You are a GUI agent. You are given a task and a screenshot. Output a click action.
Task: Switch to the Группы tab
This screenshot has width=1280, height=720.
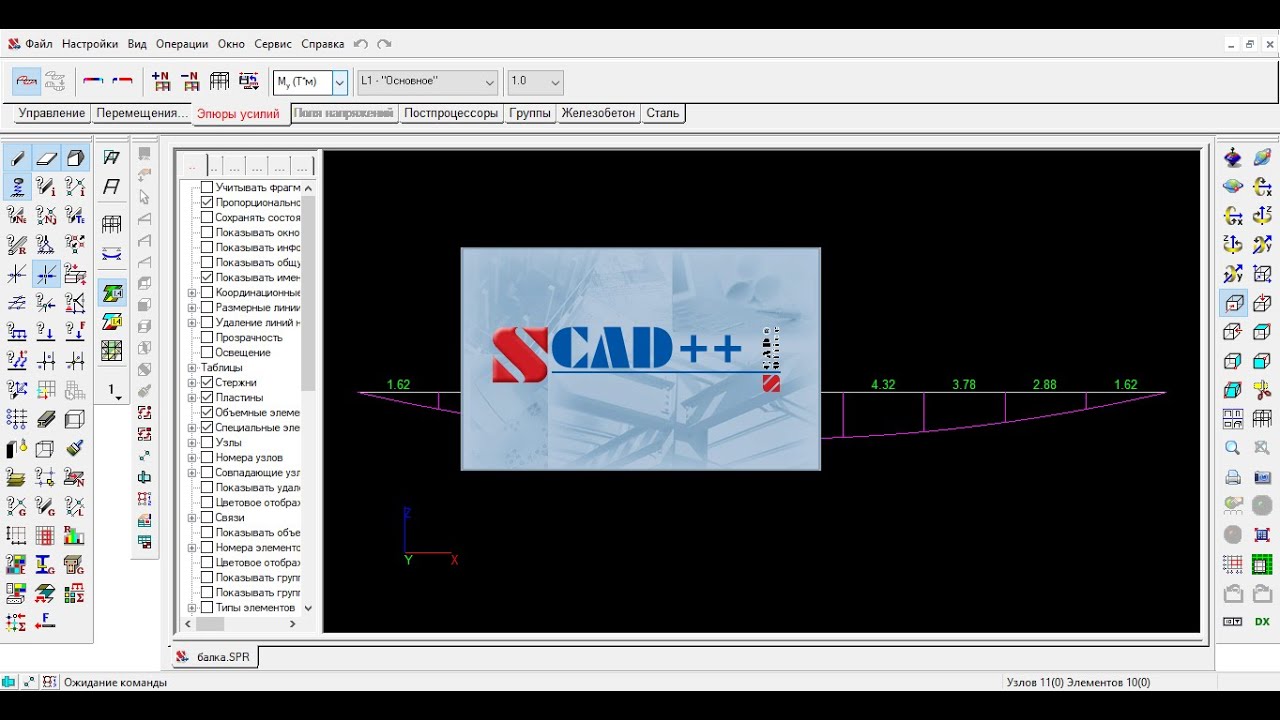click(530, 113)
